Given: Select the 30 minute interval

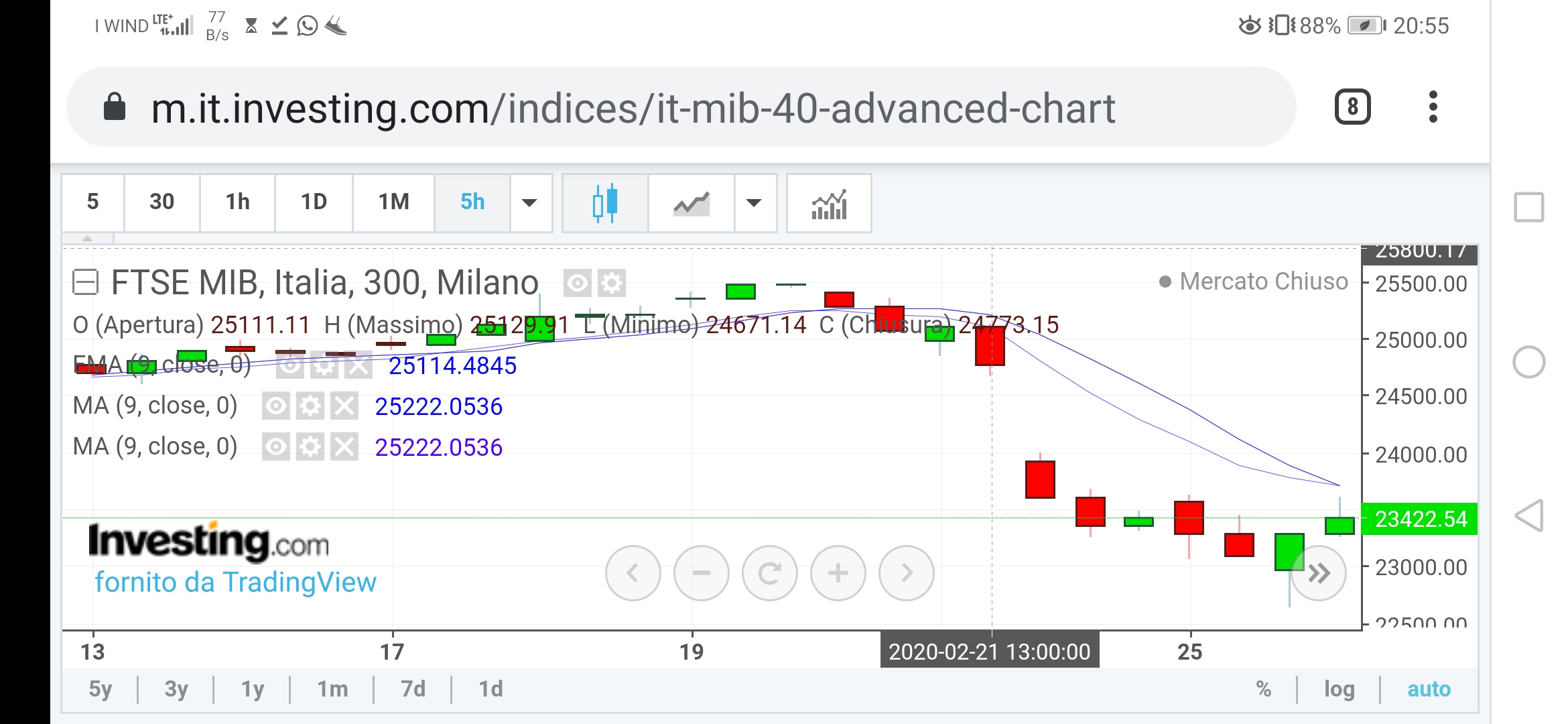Looking at the screenshot, I should 162,202.
